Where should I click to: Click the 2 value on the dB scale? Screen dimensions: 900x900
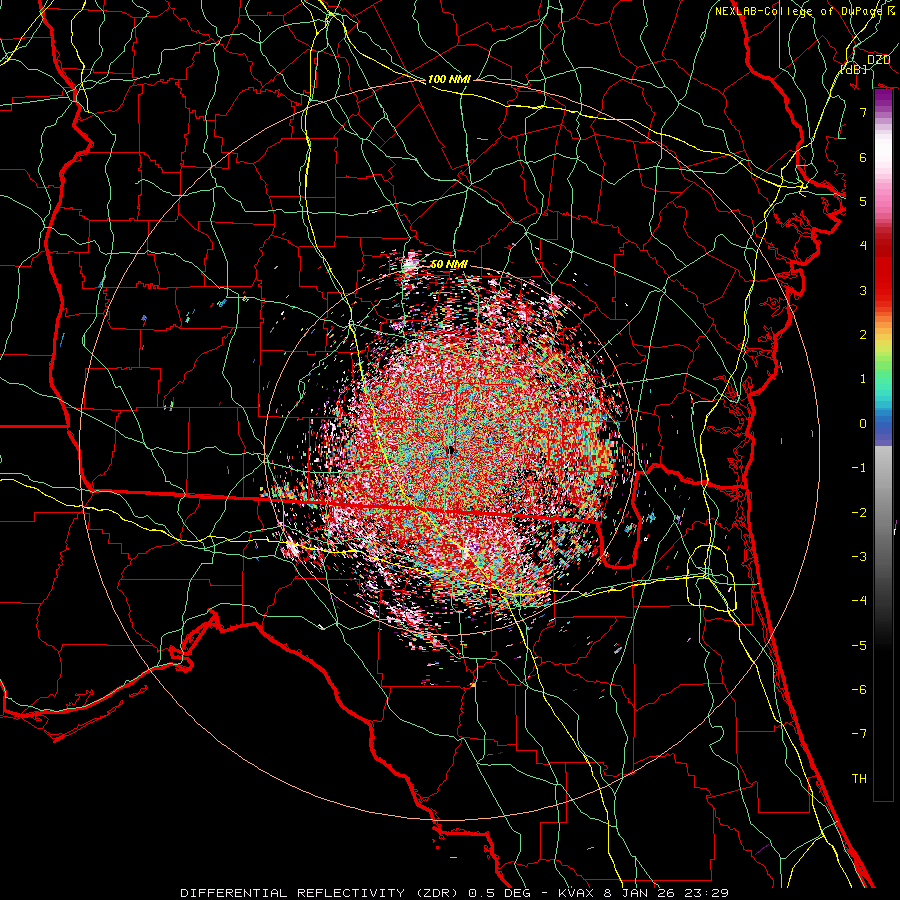[x=863, y=335]
